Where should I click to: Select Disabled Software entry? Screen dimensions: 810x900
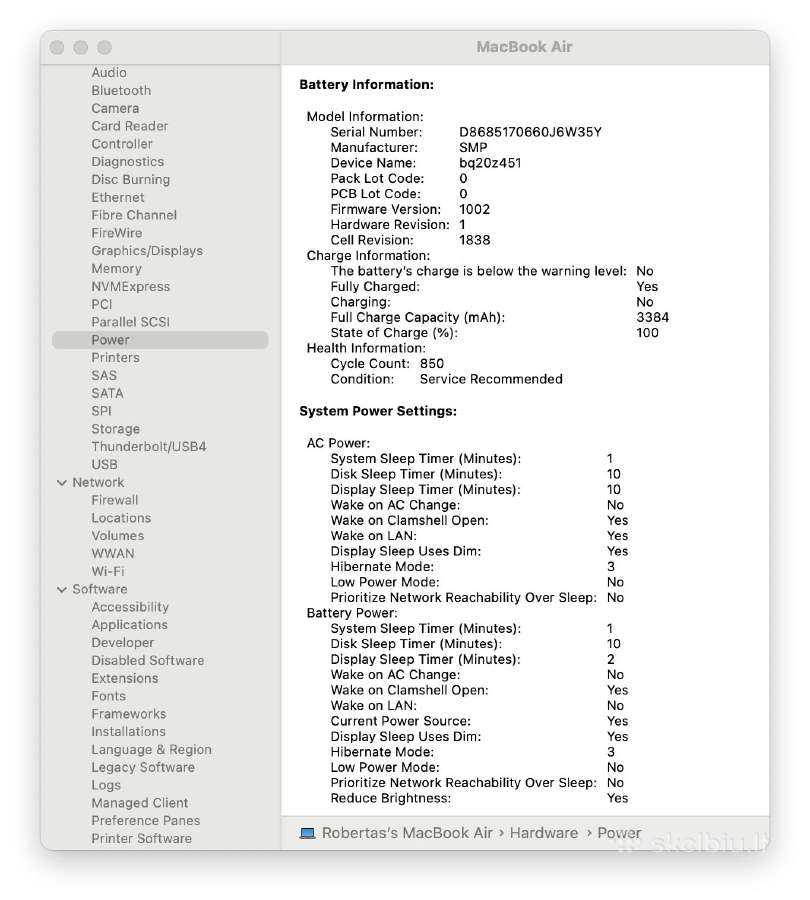click(x=148, y=661)
